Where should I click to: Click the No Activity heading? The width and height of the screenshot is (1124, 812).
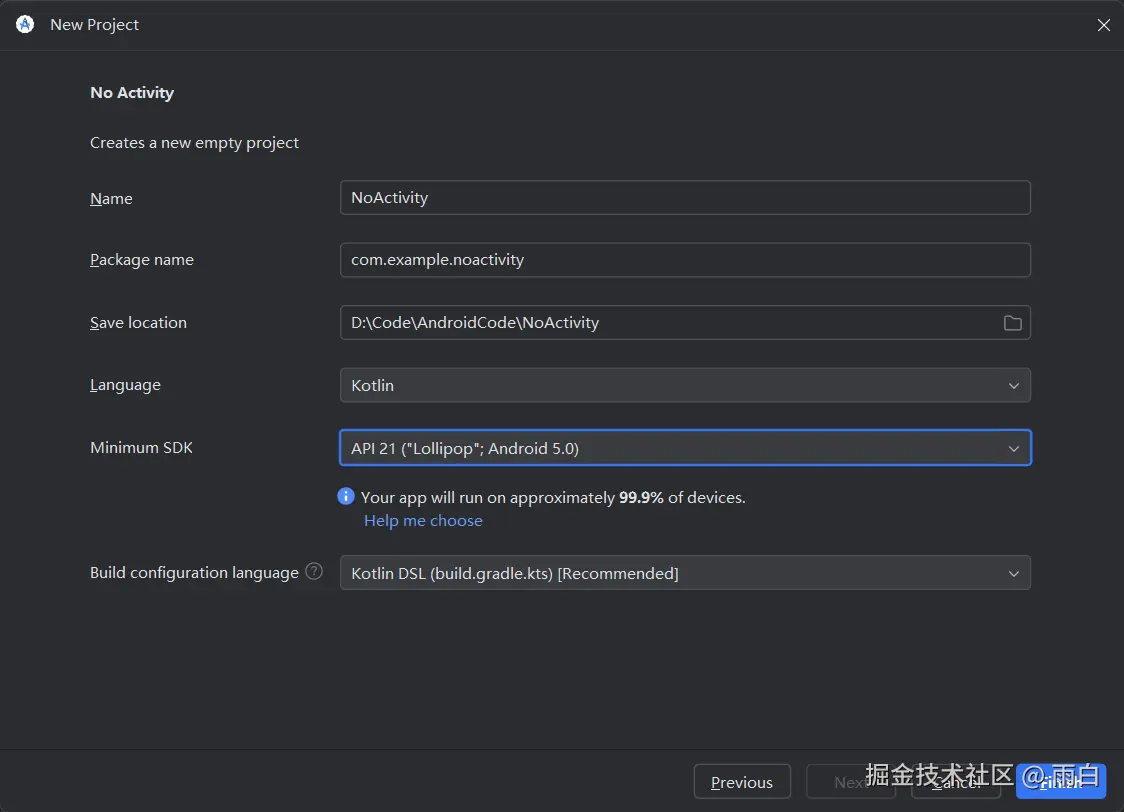(x=132, y=93)
